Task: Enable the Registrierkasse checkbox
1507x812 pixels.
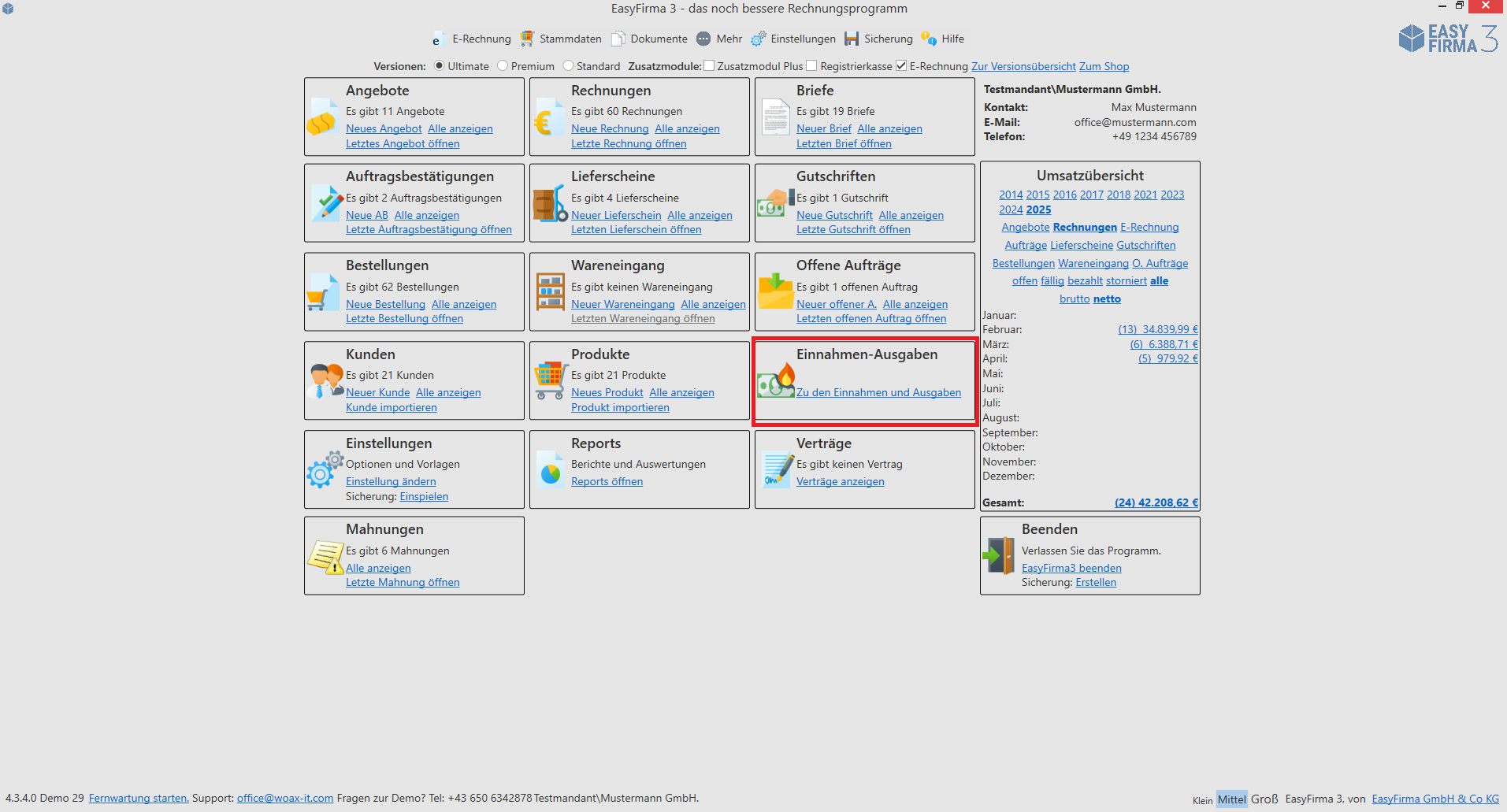Action: 812,66
